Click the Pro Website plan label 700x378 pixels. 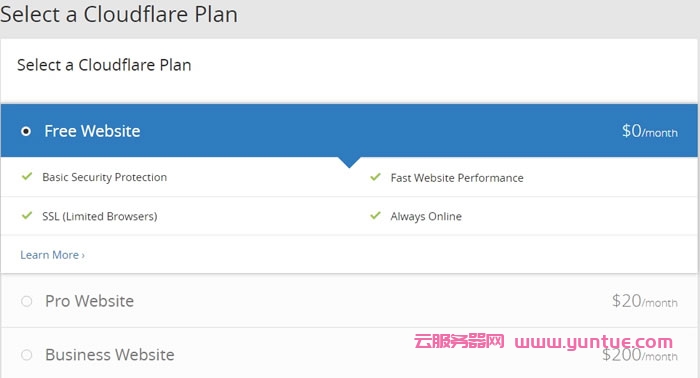89,301
